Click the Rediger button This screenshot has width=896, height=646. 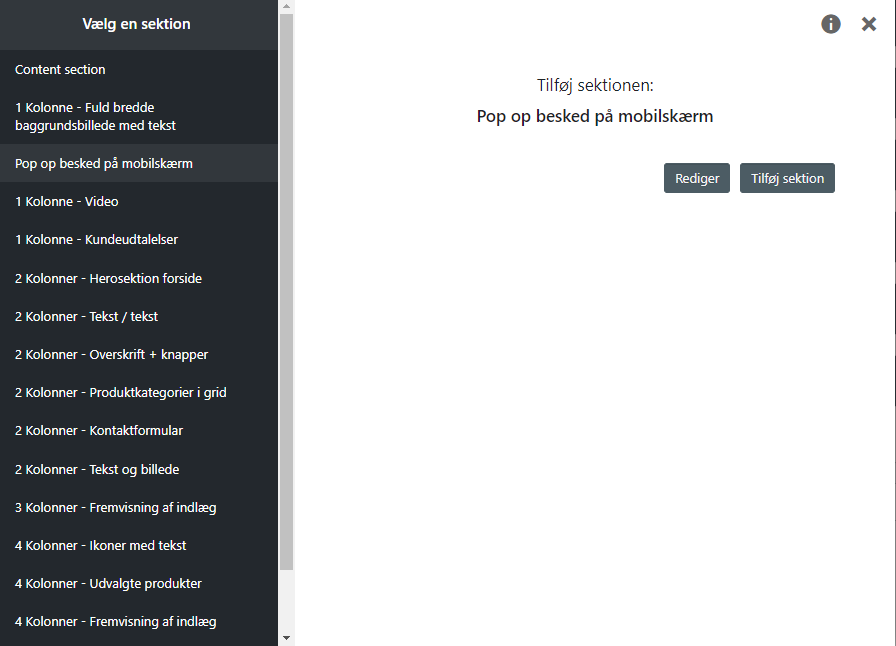[x=697, y=178]
